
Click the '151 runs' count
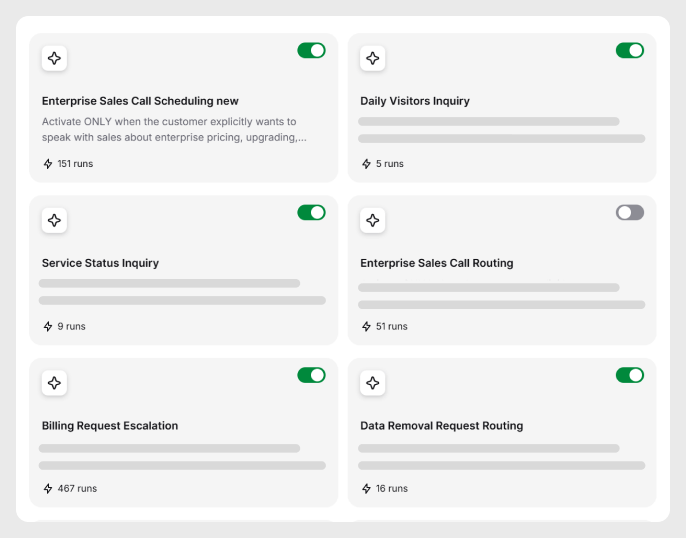(75, 164)
